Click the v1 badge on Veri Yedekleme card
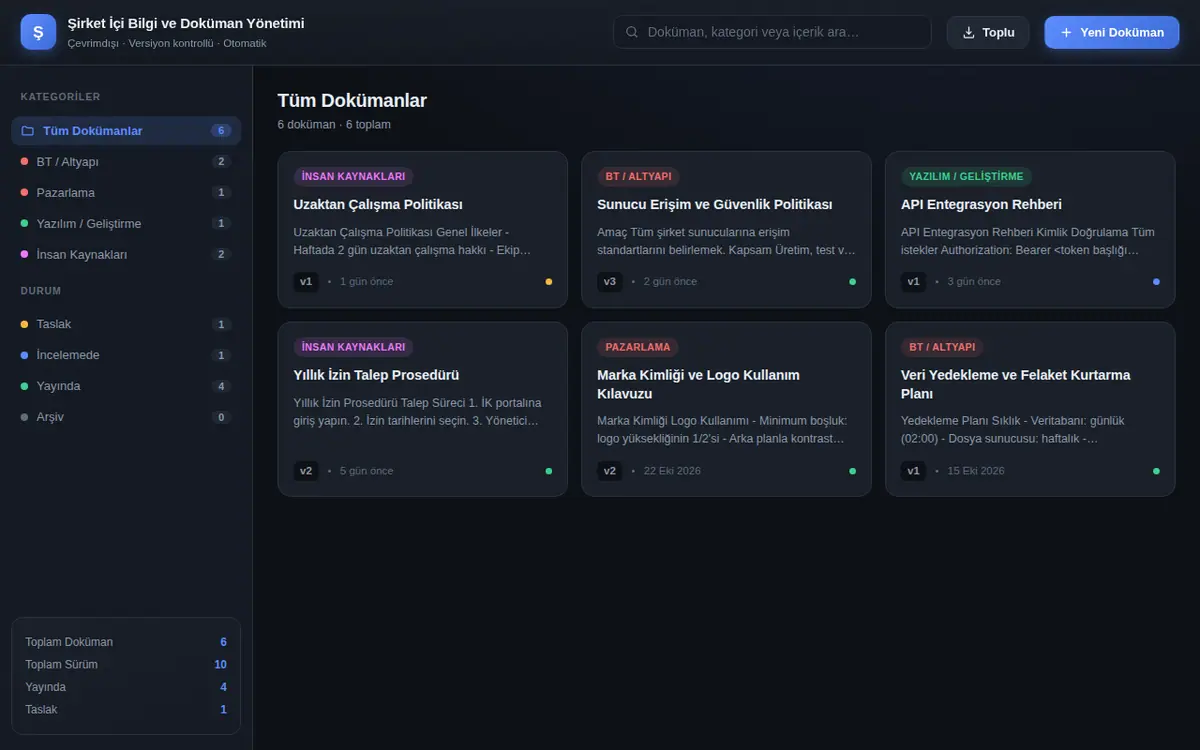The width and height of the screenshot is (1200, 750). tap(914, 471)
